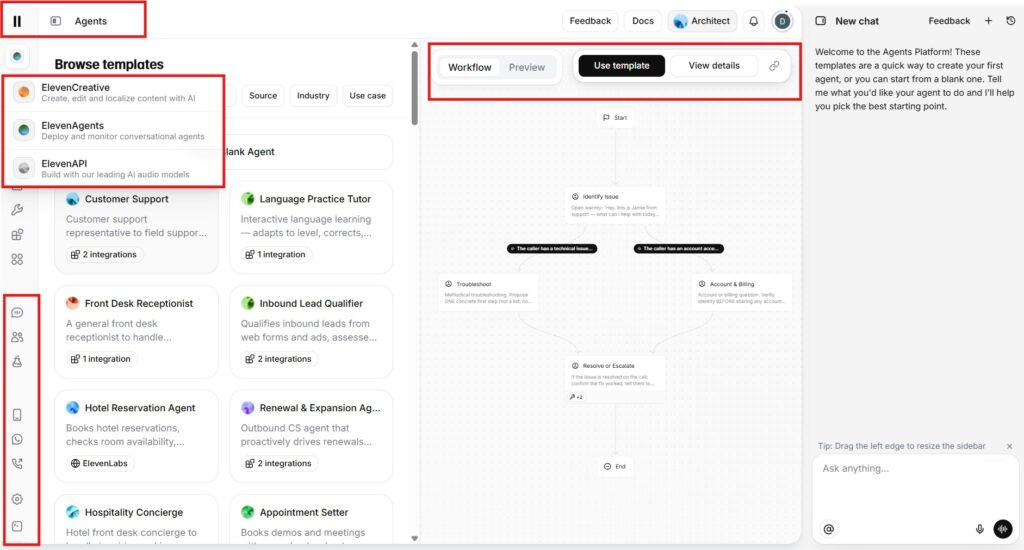Click the Use template button
1024x550 pixels.
coord(621,65)
